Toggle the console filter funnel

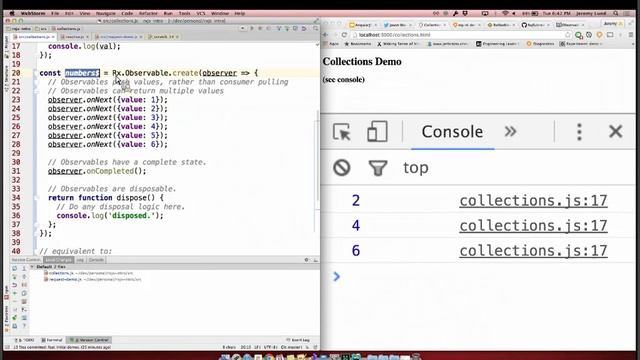click(378, 168)
